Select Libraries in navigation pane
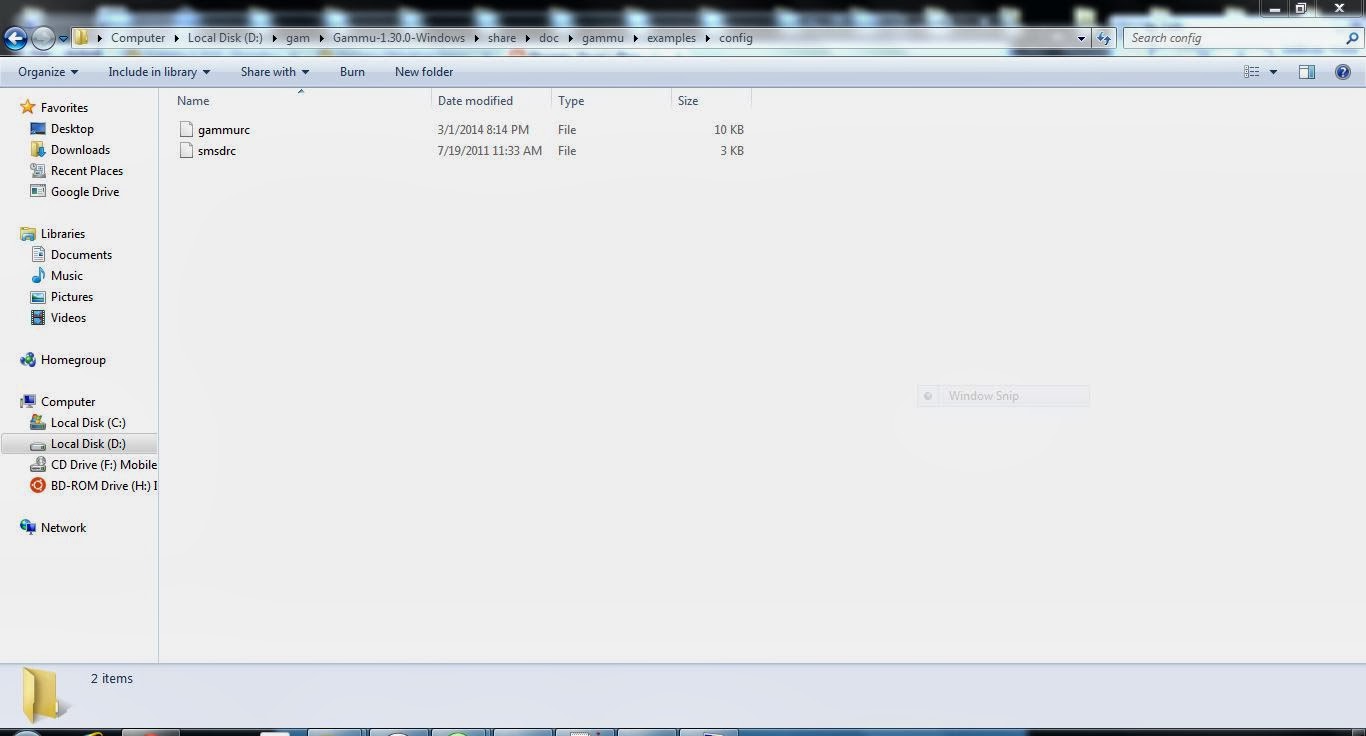Image resolution: width=1366 pixels, height=736 pixels. coord(63,234)
